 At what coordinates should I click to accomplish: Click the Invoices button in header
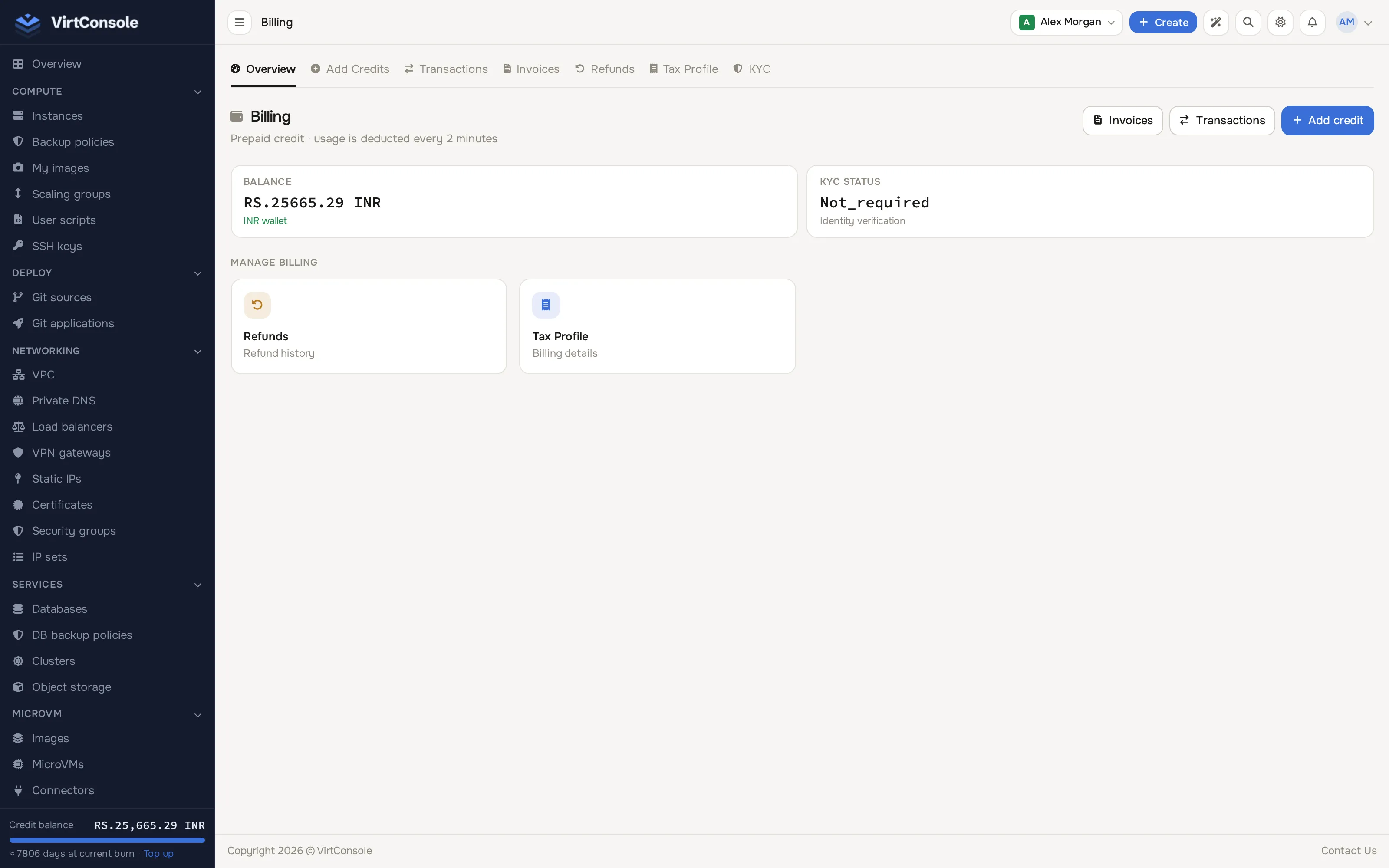click(x=1122, y=121)
